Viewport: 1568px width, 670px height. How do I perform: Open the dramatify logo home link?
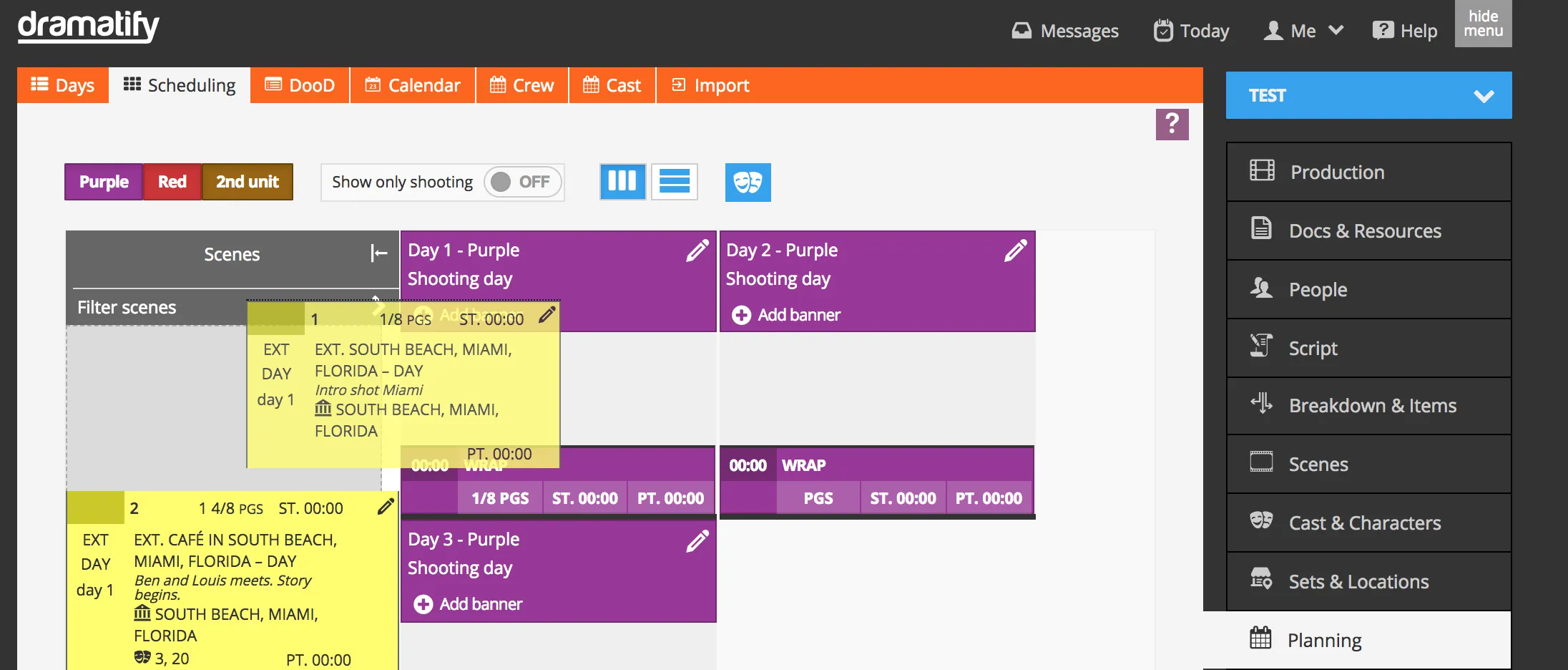click(88, 26)
